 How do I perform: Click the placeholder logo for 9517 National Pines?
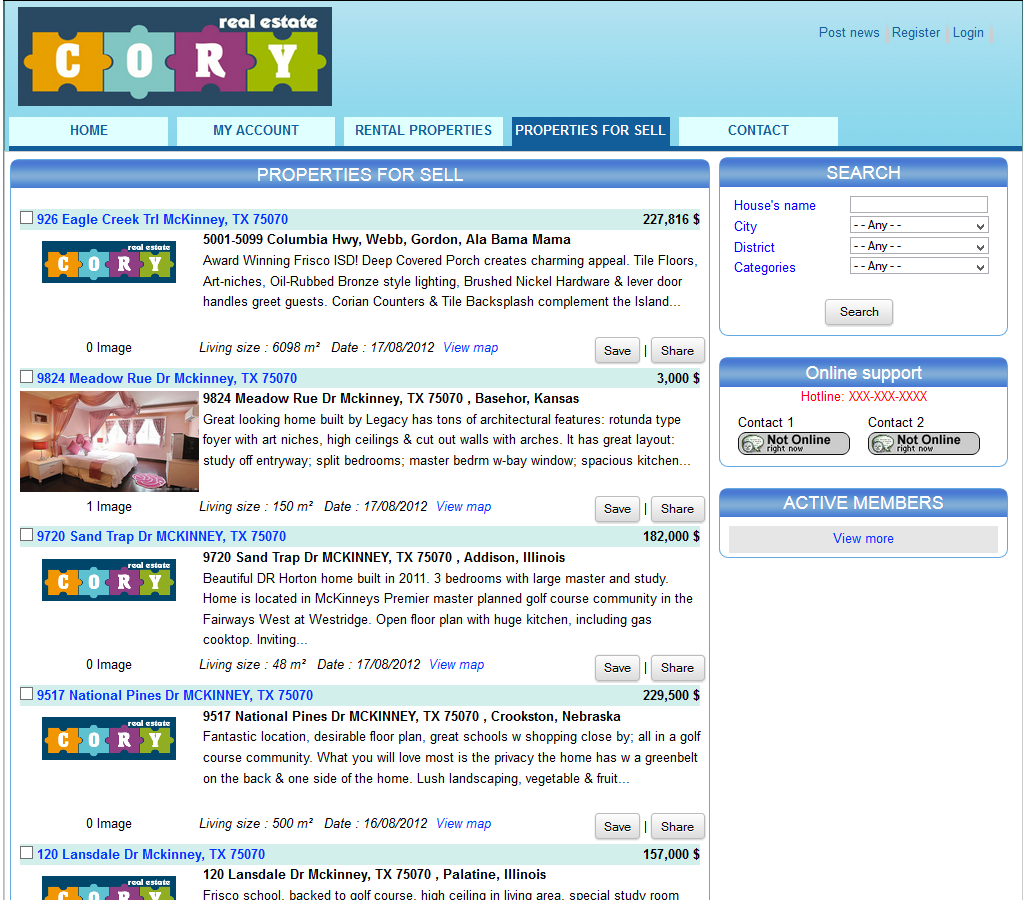(x=109, y=738)
